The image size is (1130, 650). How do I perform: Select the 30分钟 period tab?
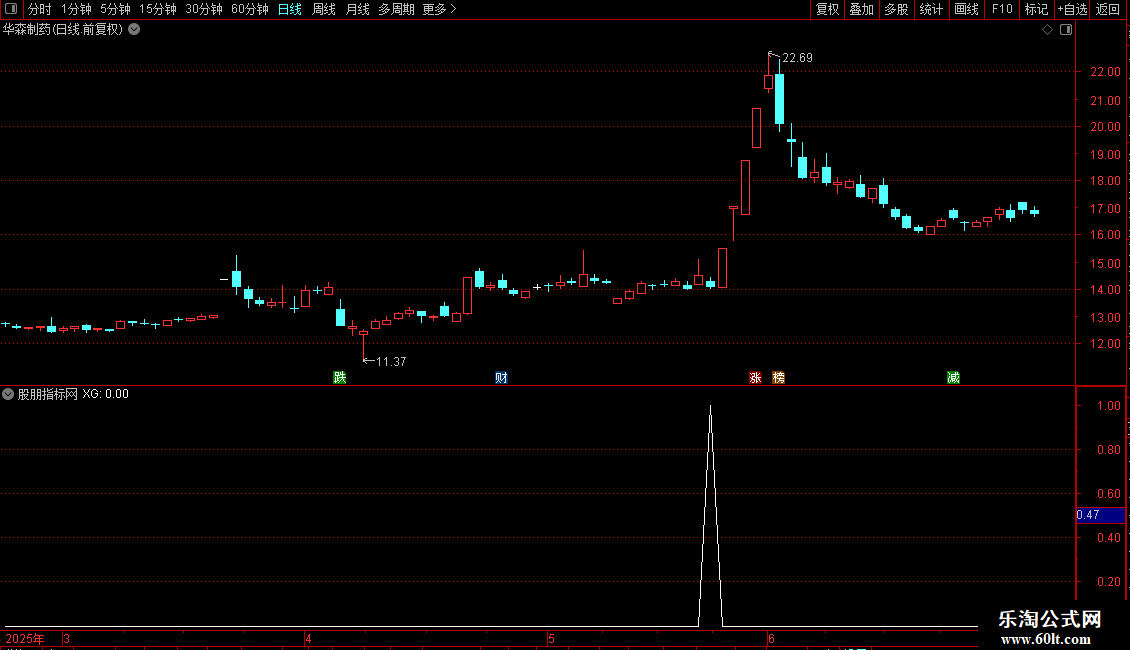click(x=204, y=9)
